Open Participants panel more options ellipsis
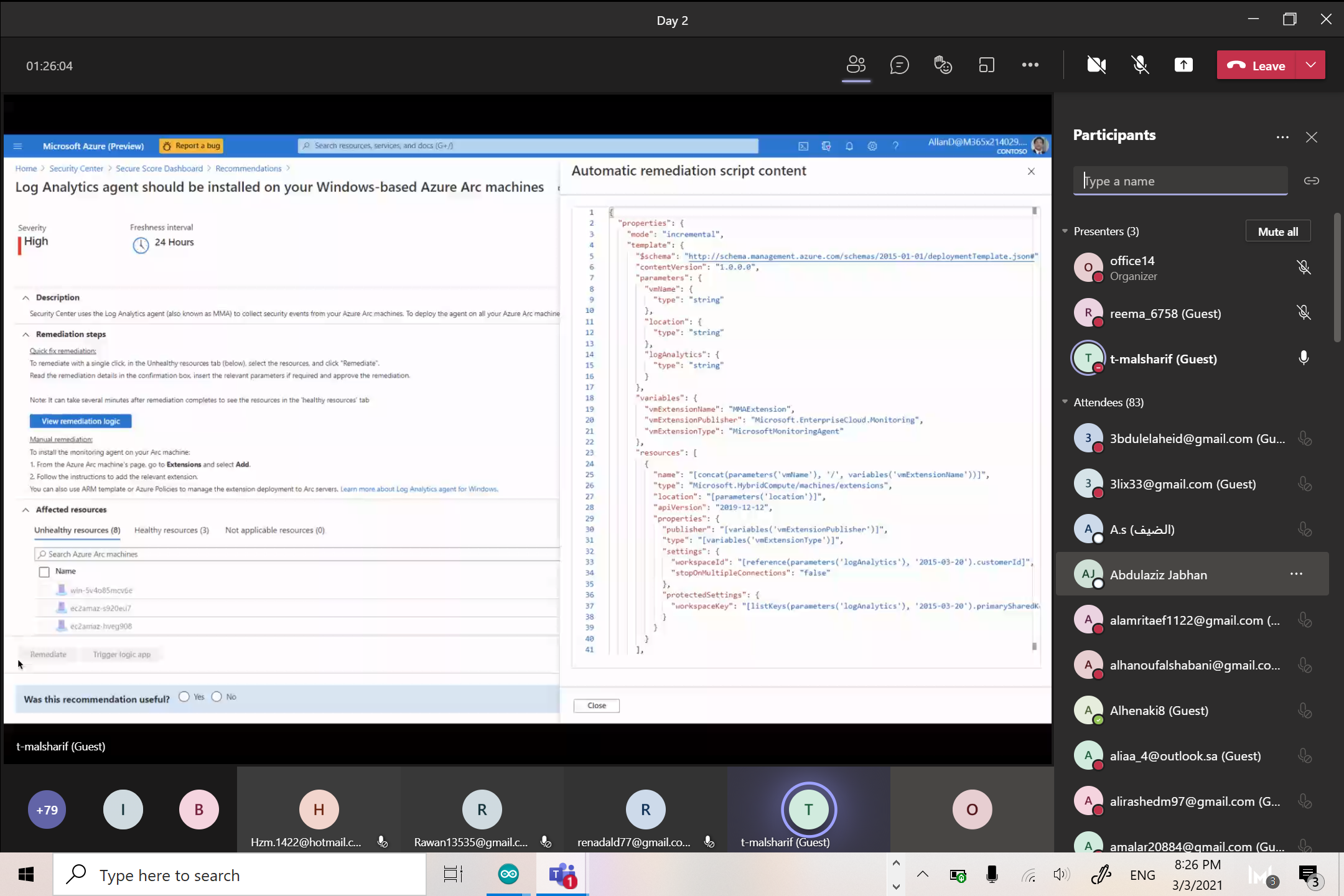The image size is (1344, 896). coord(1282,137)
